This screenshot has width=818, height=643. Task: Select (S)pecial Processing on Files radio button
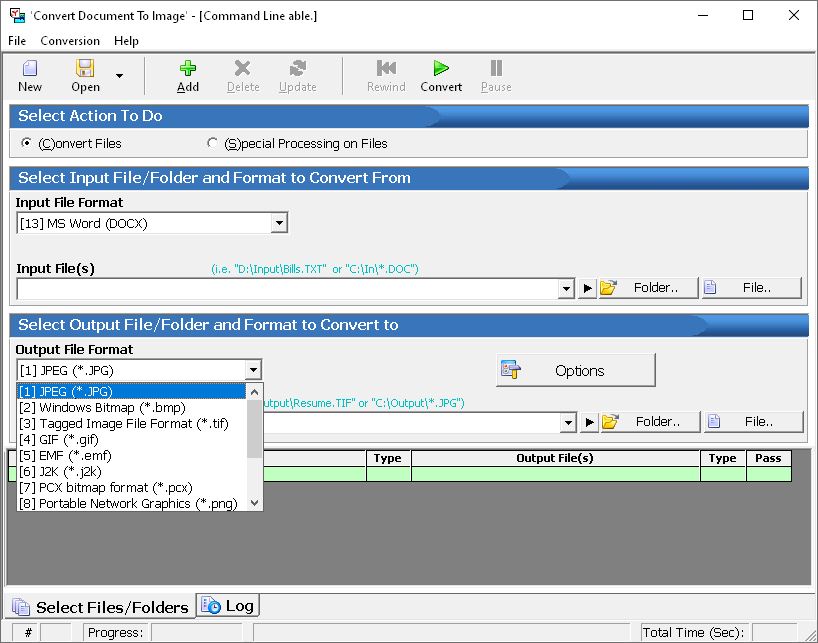(x=212, y=143)
